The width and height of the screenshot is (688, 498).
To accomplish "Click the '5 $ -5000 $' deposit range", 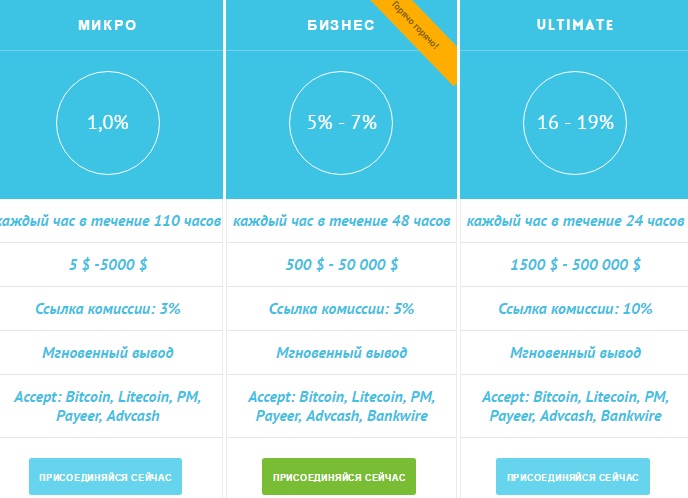I will point(108,265).
